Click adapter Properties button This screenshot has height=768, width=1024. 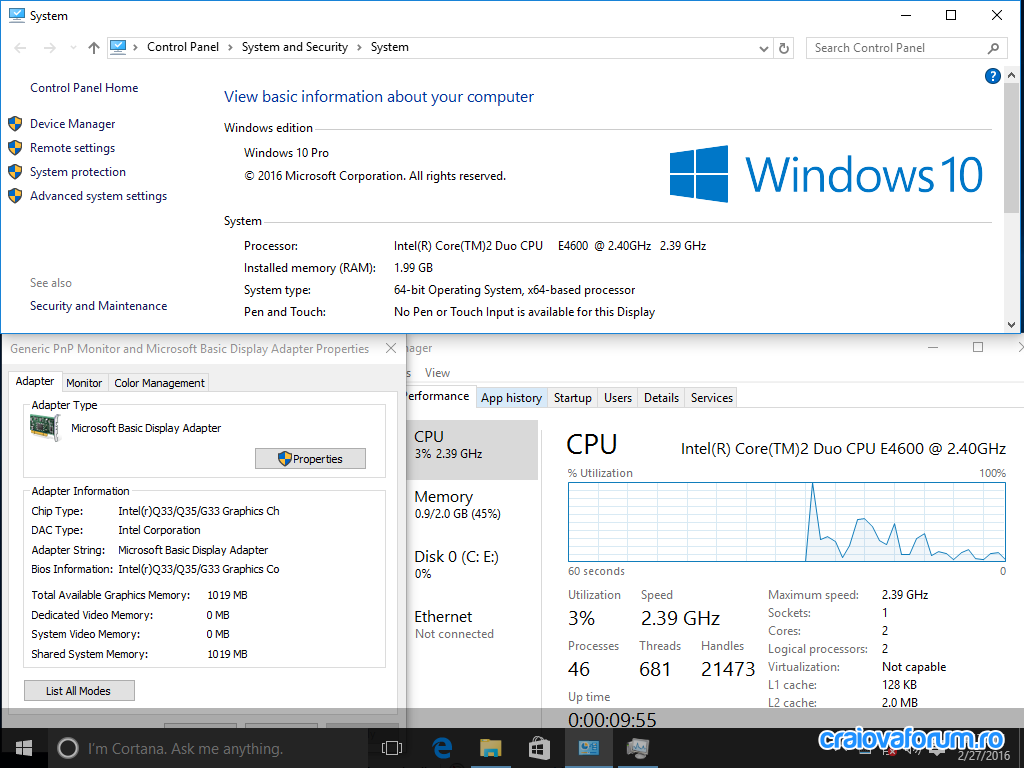tap(310, 458)
